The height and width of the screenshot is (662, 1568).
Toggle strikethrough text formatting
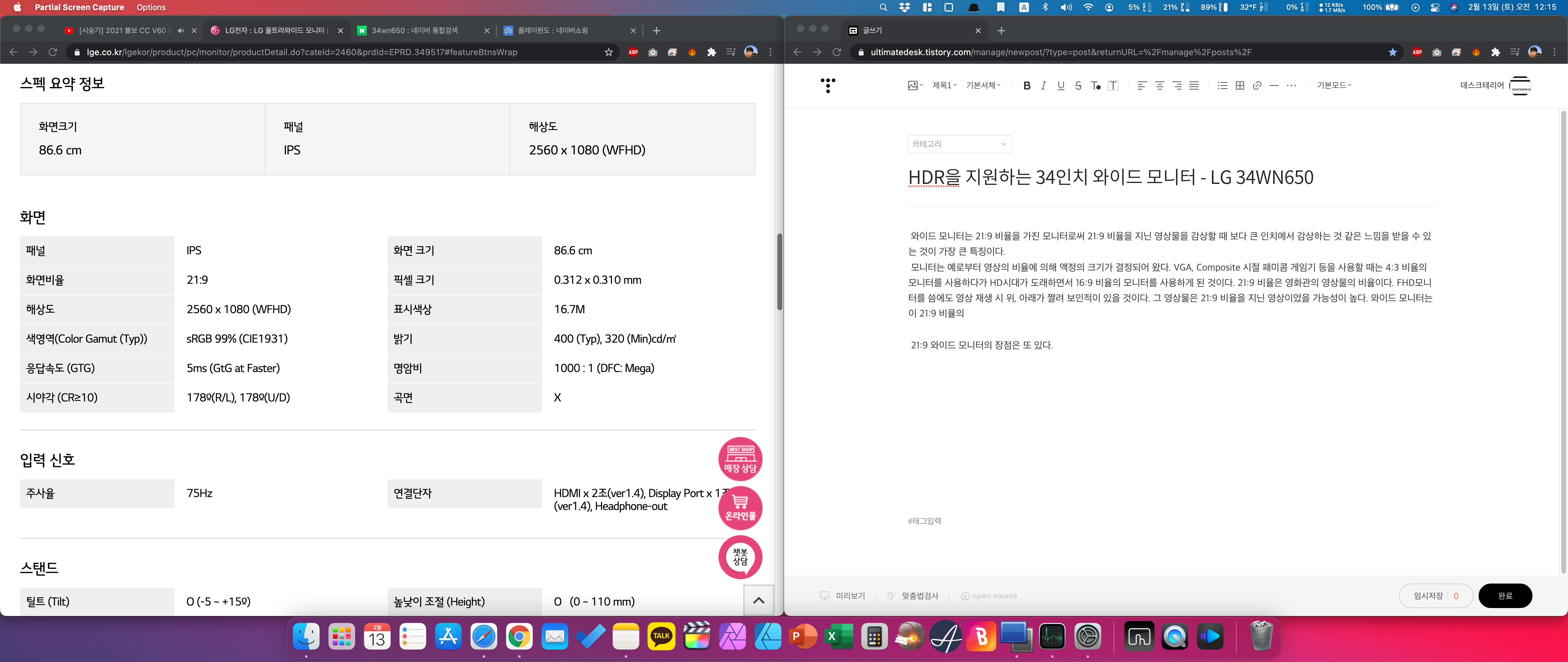click(1078, 86)
